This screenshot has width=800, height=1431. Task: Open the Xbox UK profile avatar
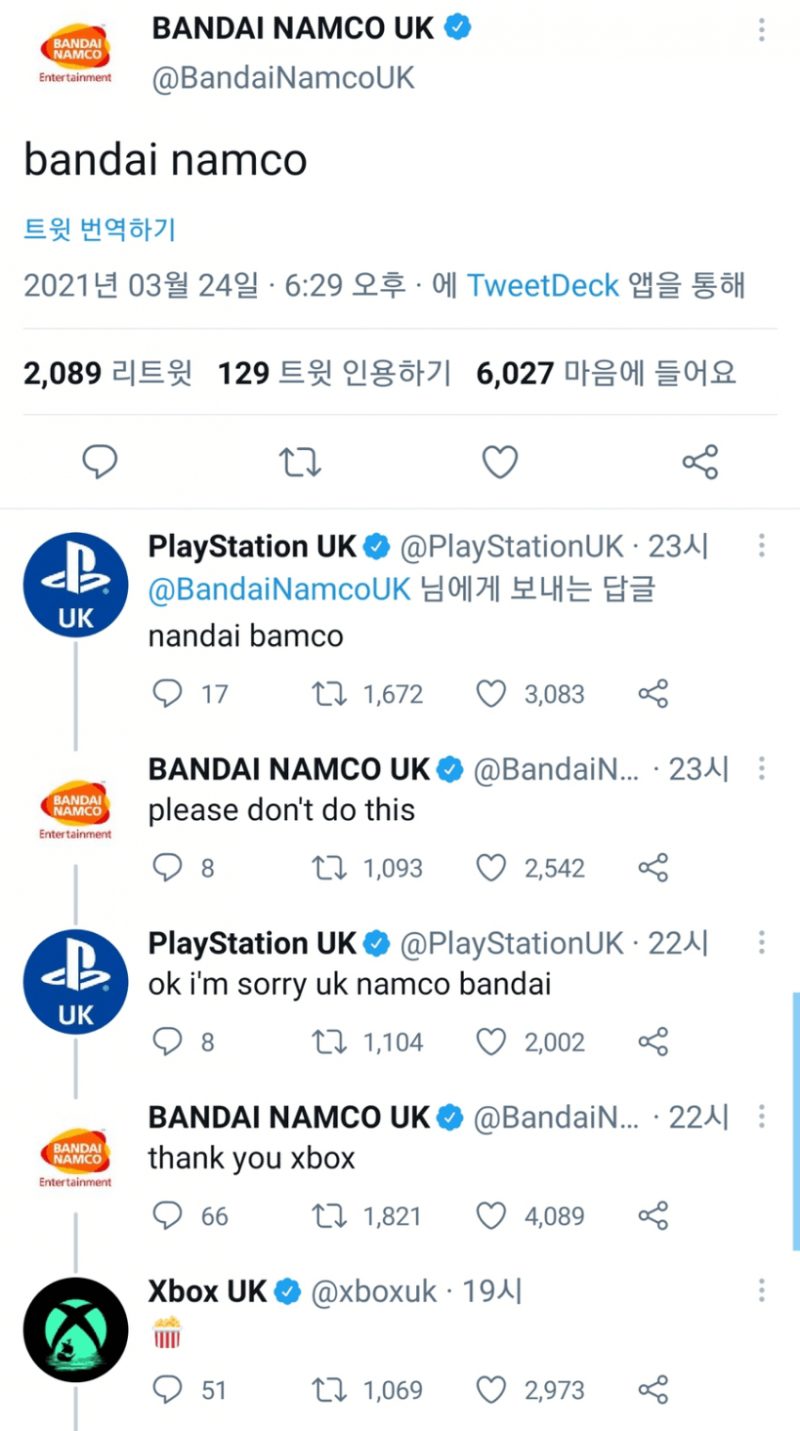(x=76, y=1330)
